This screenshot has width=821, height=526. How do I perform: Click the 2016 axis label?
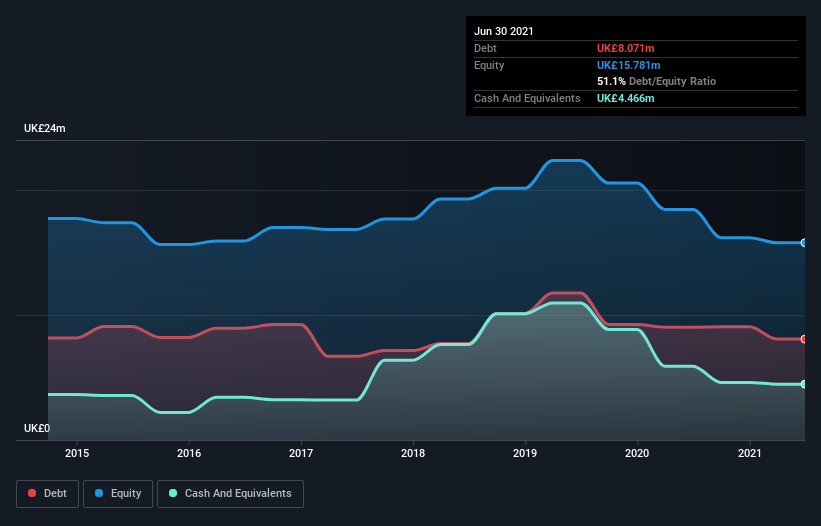tap(189, 453)
